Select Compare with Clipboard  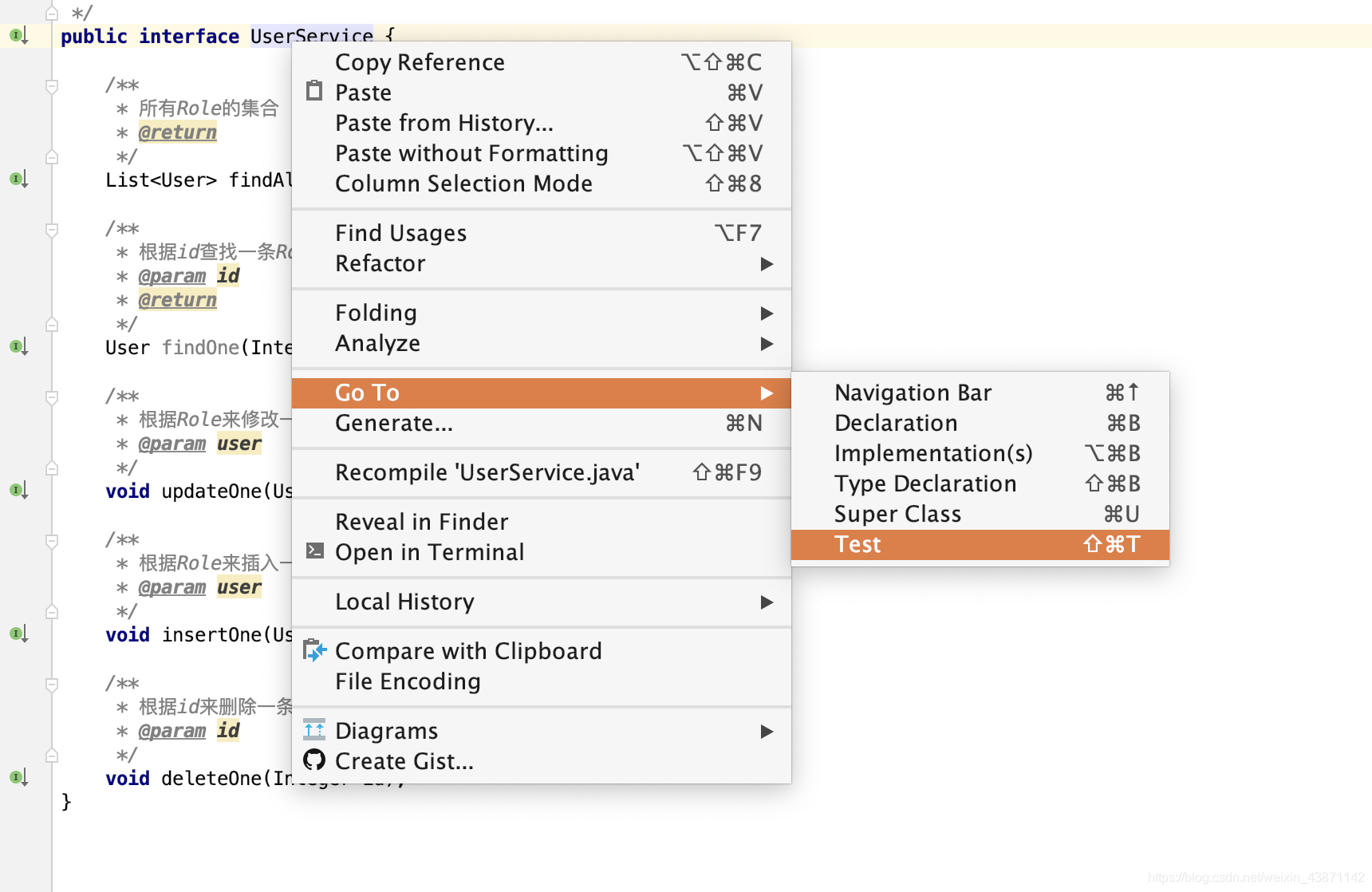[x=542, y=651]
